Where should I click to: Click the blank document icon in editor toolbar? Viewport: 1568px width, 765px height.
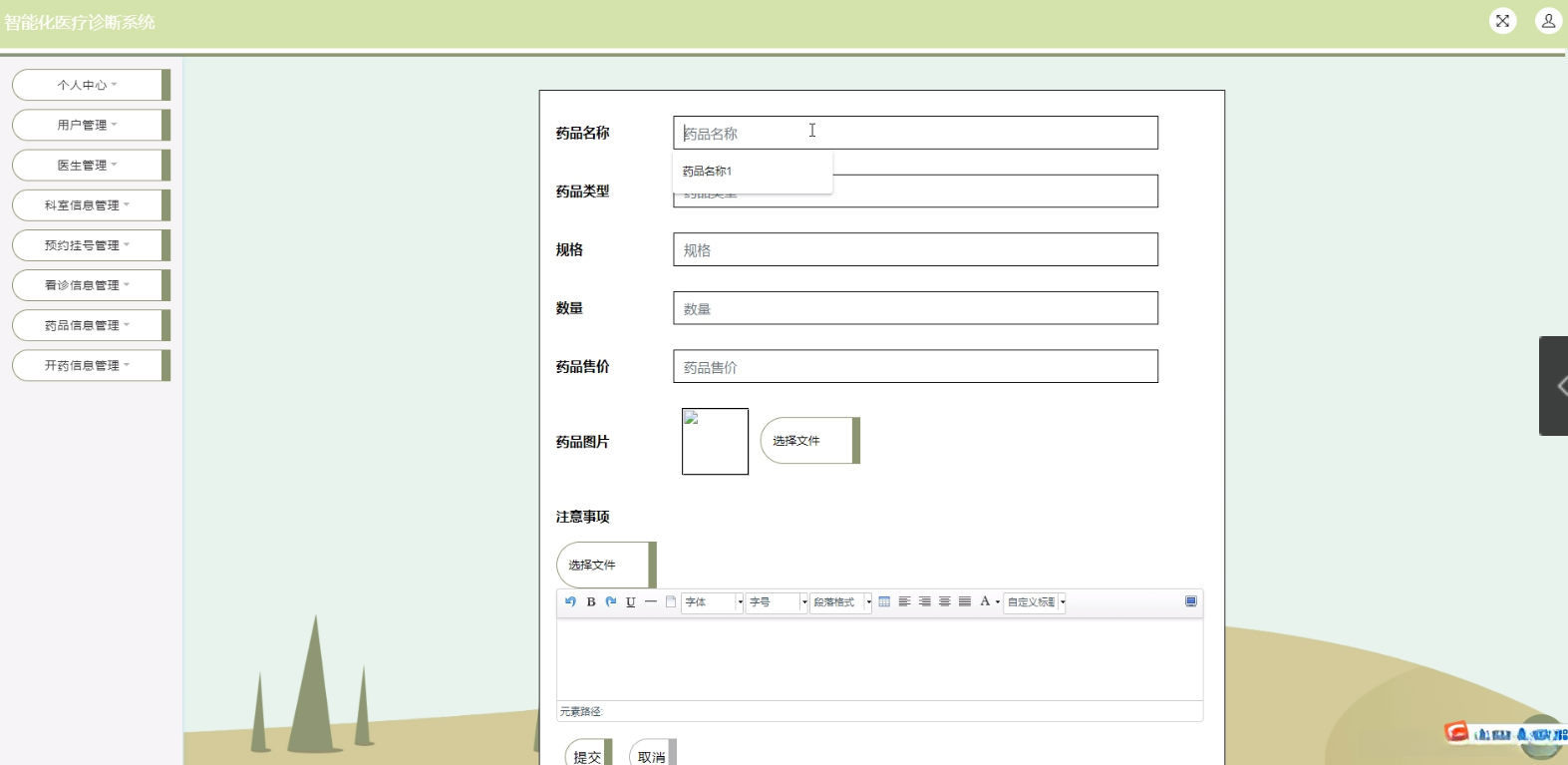[x=671, y=601]
